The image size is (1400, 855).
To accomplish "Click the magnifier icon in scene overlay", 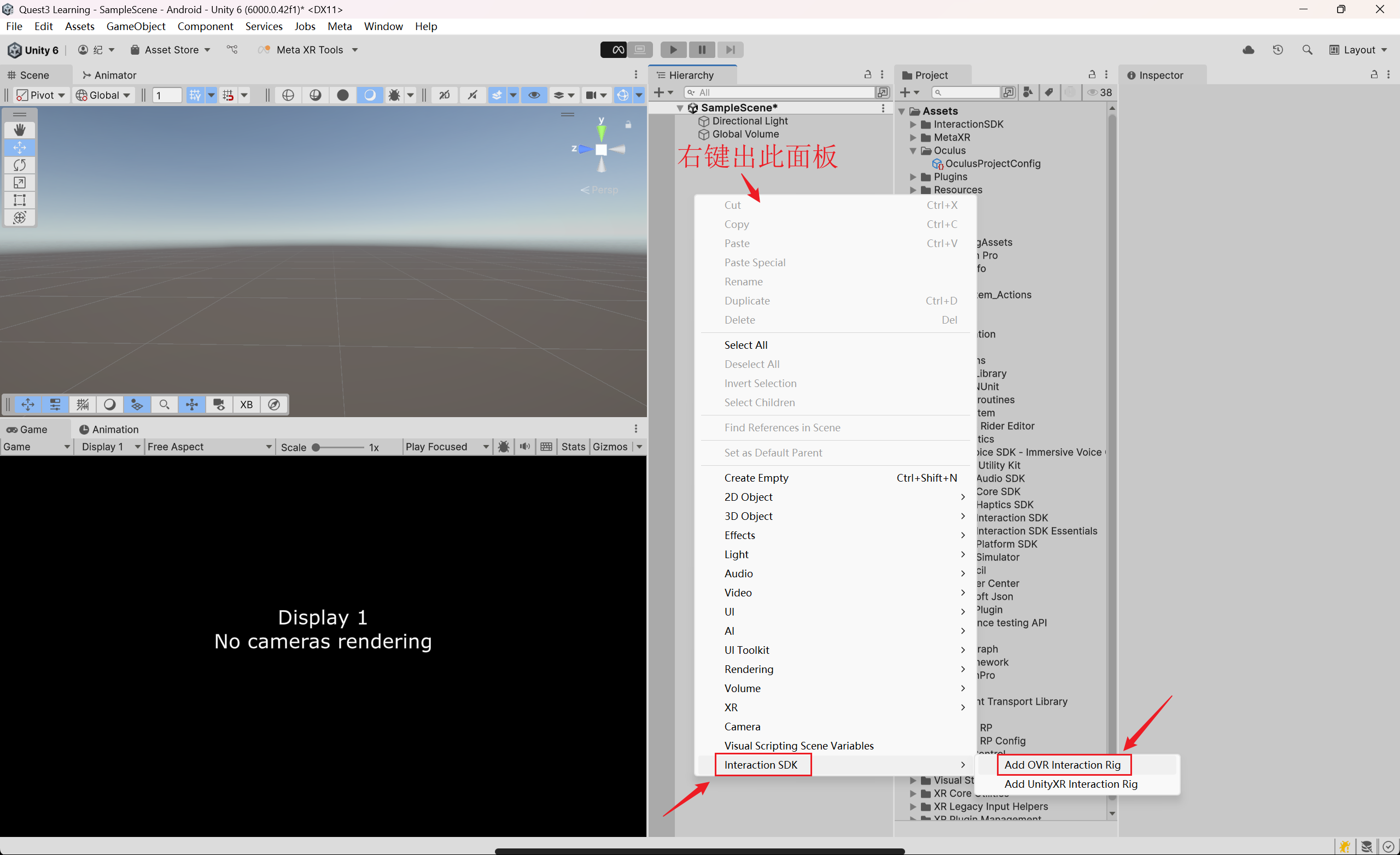I will (164, 405).
